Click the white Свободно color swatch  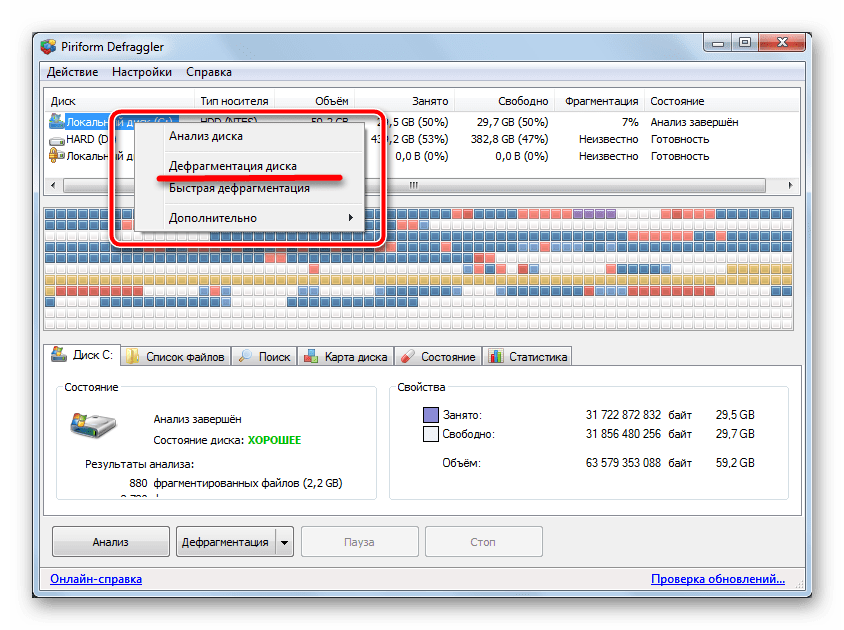[x=431, y=433]
